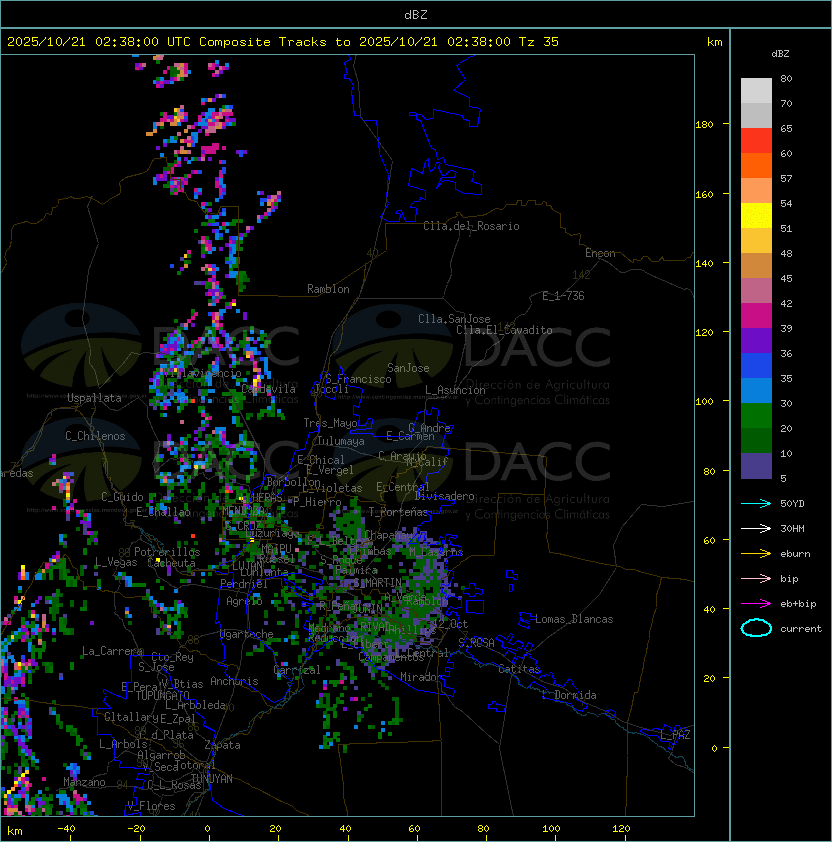Click the '-40' km axis tick label

[66, 829]
